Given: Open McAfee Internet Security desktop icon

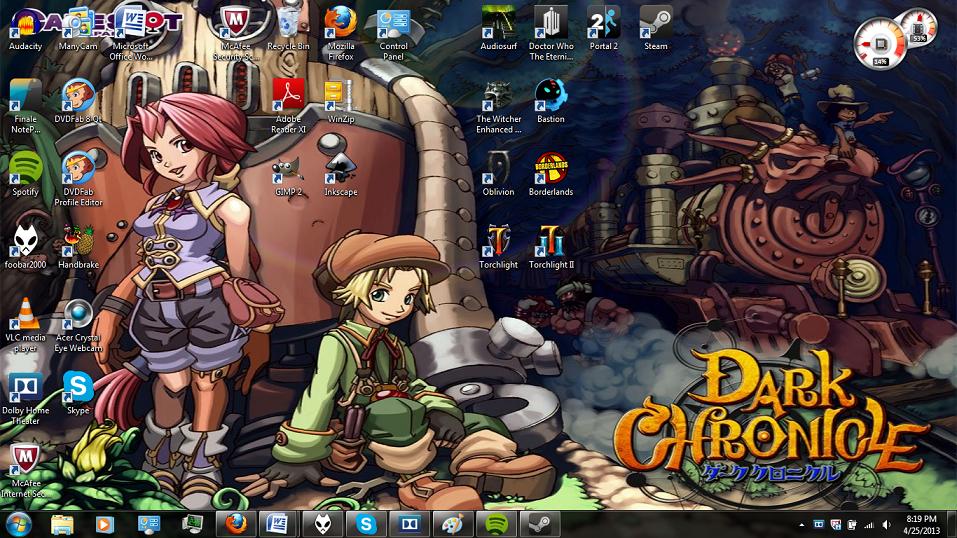Looking at the screenshot, I should (x=25, y=471).
